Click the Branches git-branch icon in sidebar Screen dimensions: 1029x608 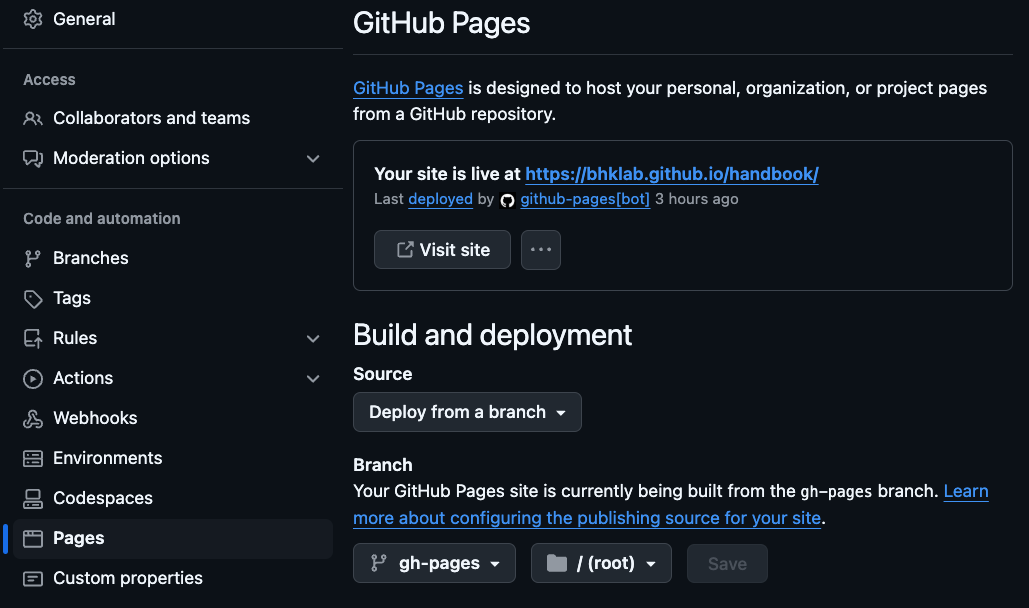(33, 258)
